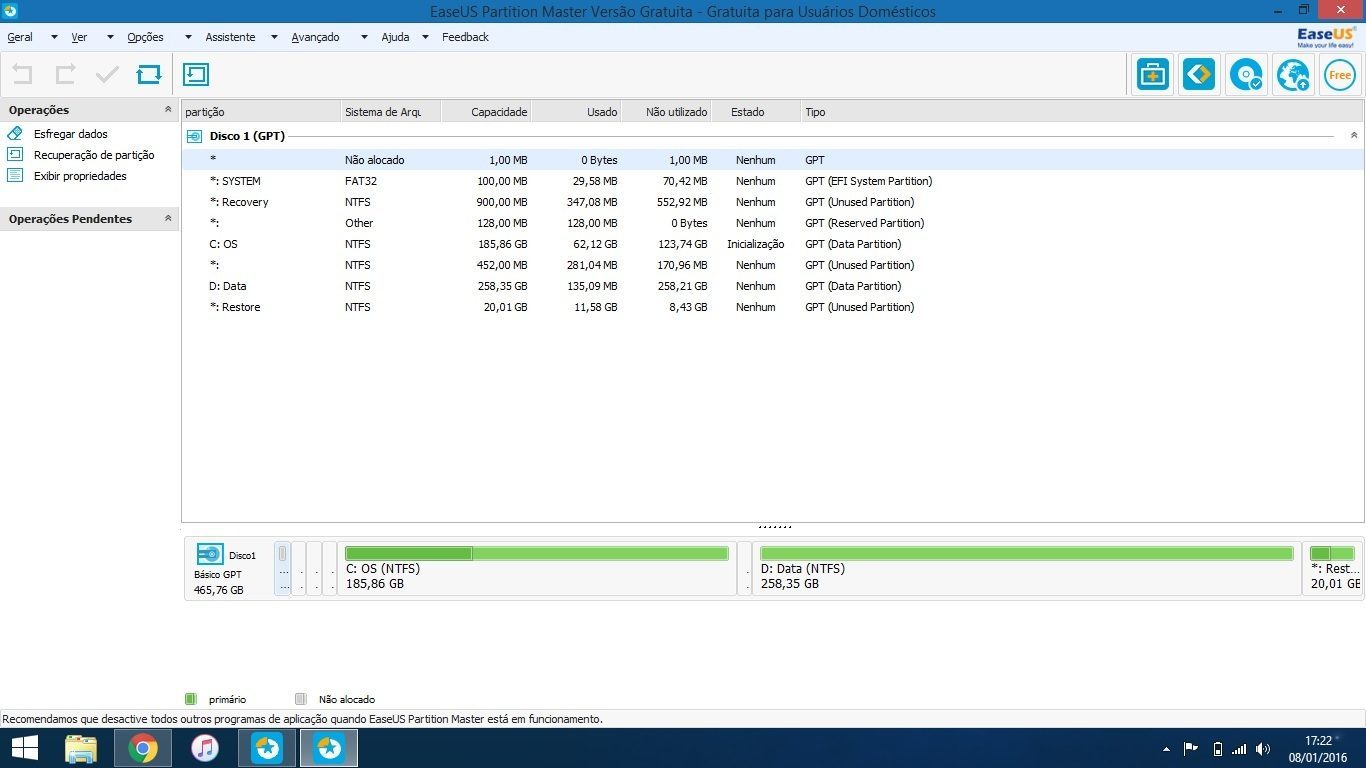Screen dimensions: 1366x768
Task: Open the Assistente menu
Action: click(x=230, y=37)
